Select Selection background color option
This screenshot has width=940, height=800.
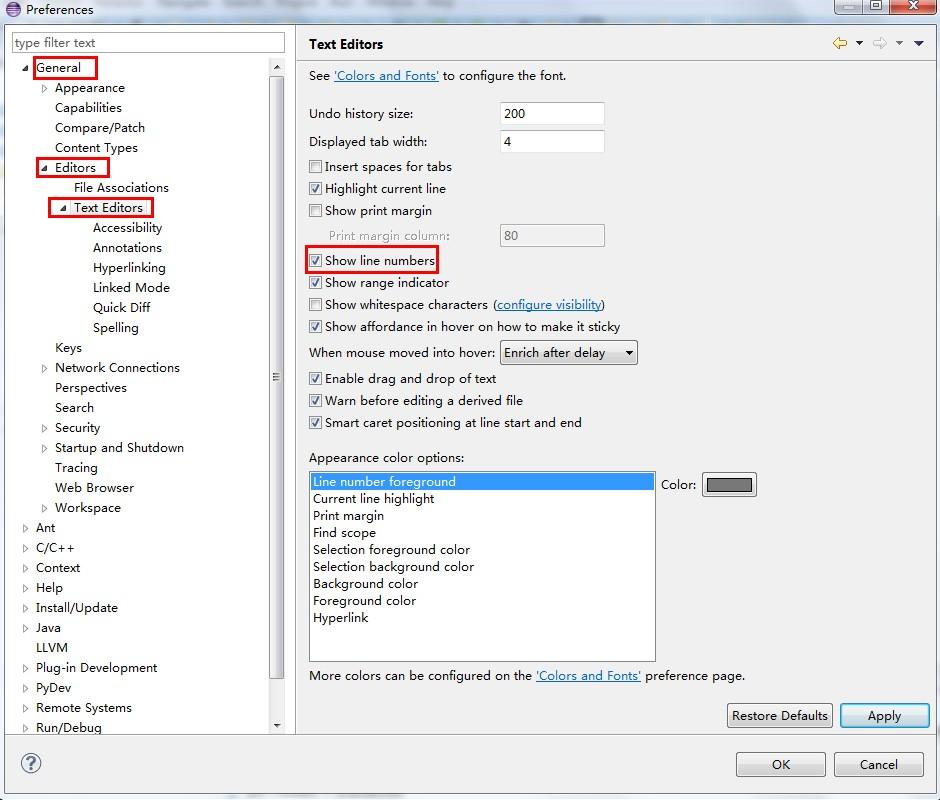pos(482,567)
